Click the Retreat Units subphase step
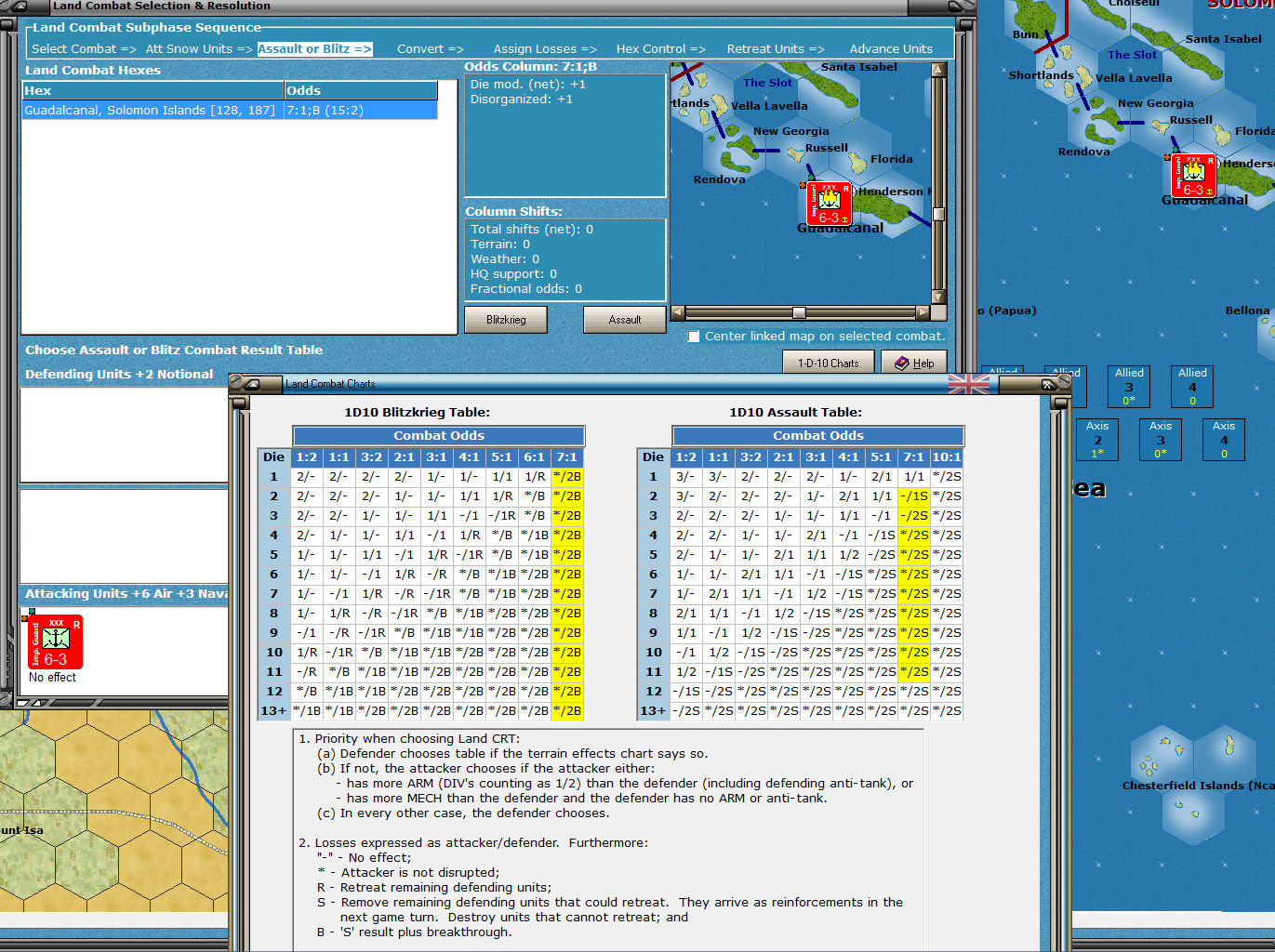Screen dimensions: 1275x952 (776, 49)
